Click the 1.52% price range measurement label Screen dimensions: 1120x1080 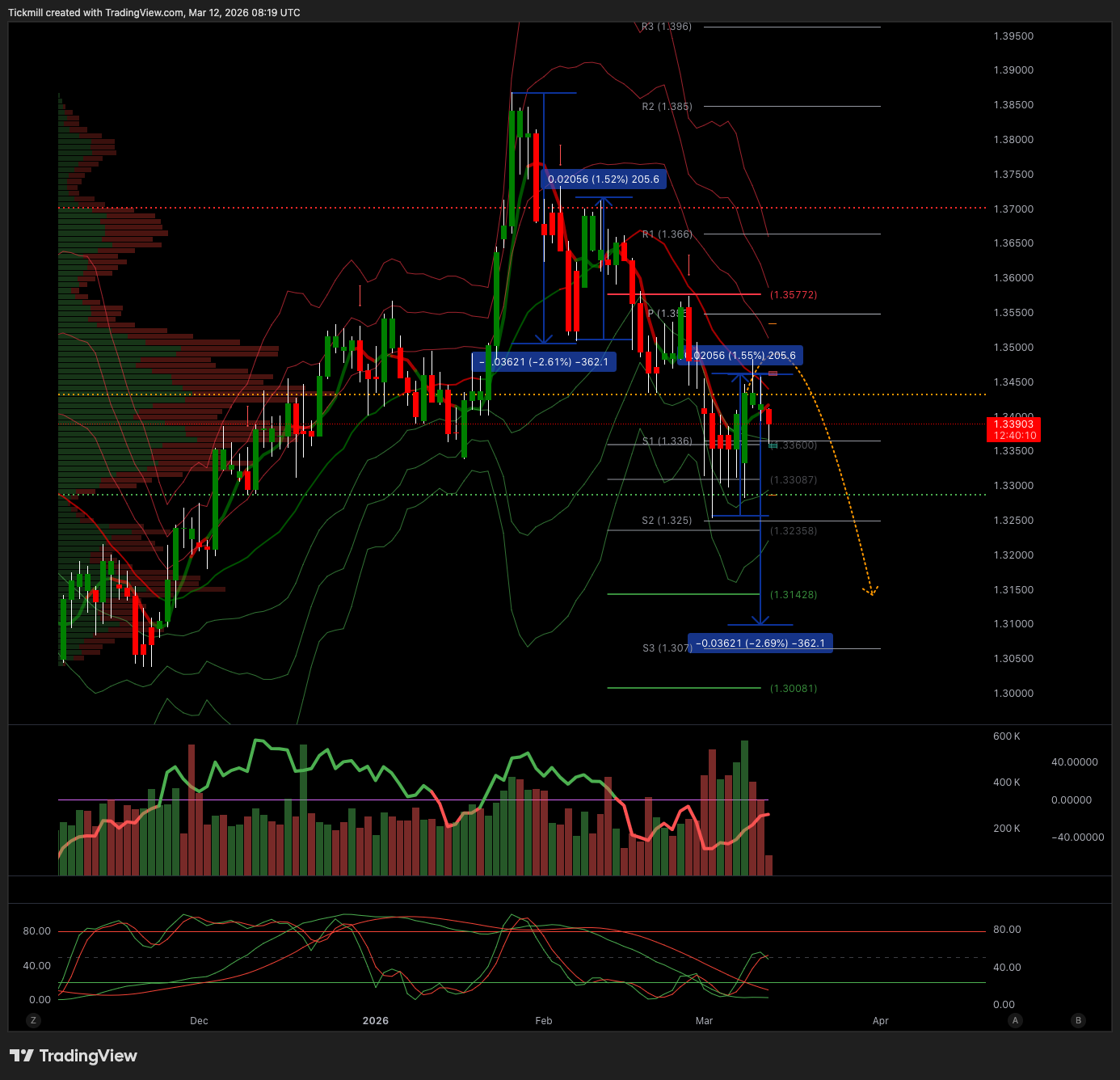point(603,179)
